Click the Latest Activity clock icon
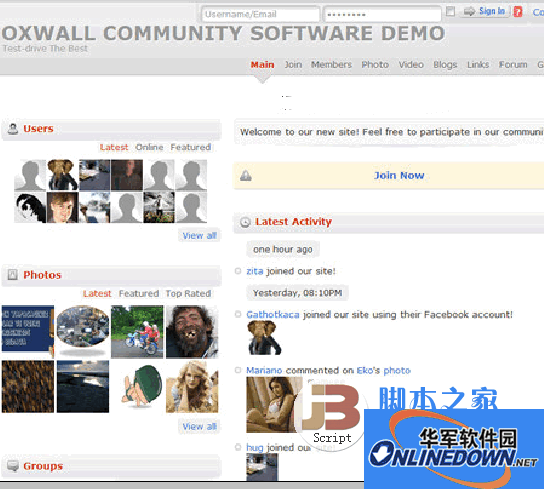 click(x=245, y=222)
